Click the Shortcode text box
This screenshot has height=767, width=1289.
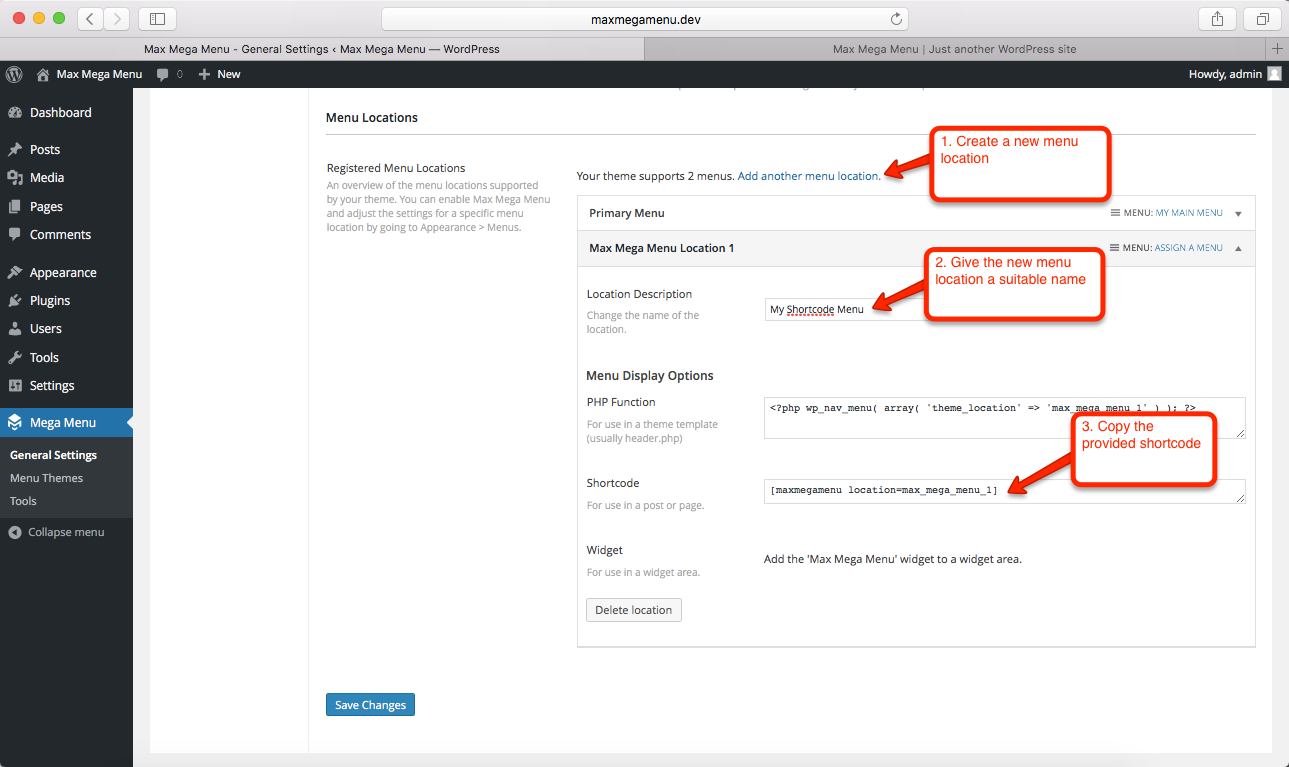[x=1005, y=491]
